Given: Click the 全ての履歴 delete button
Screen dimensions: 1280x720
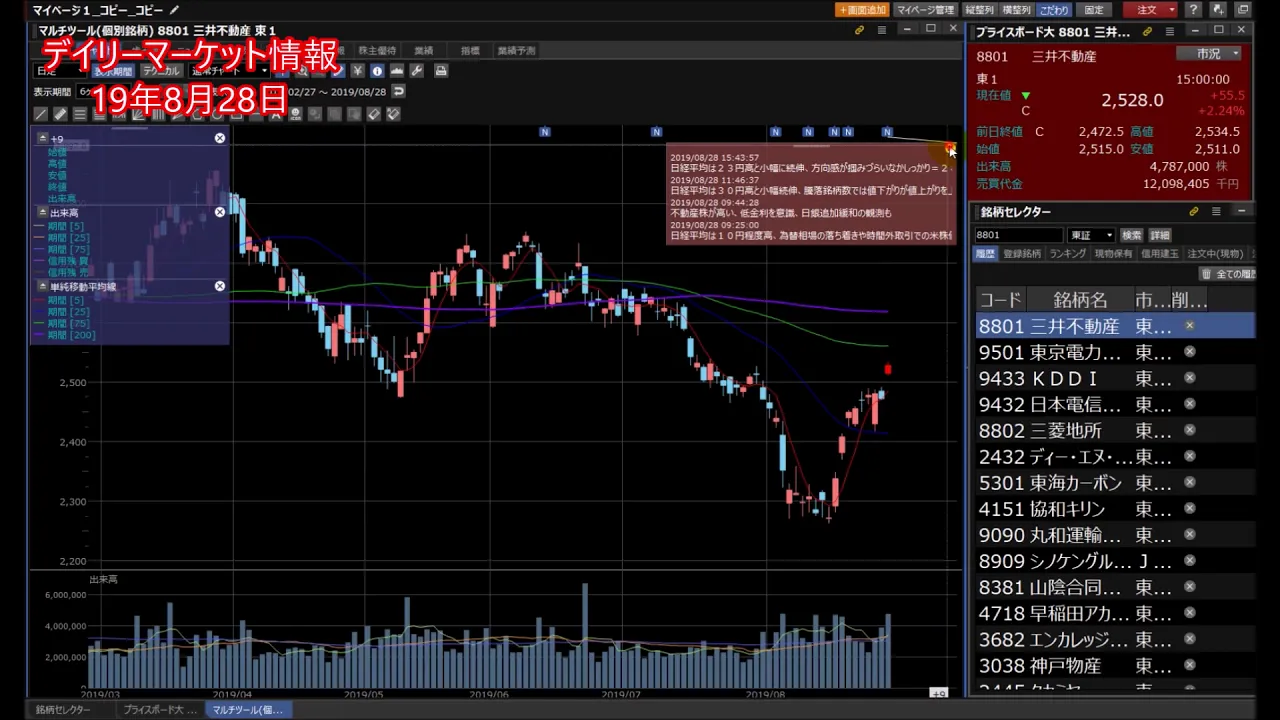Looking at the screenshot, I should pyautogui.click(x=1228, y=274).
